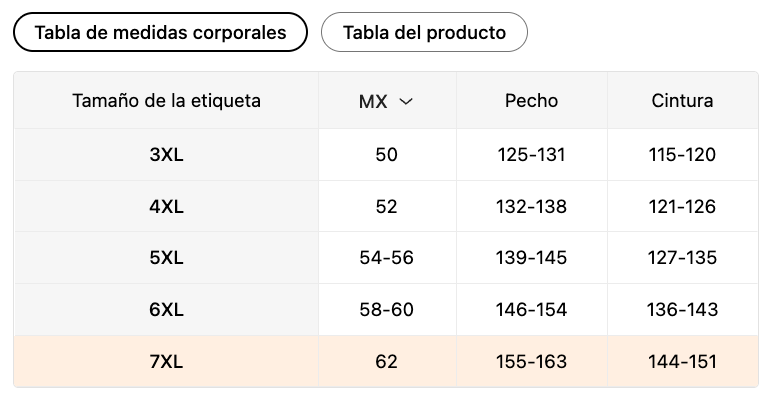Open the Tabla del producto tab
The width and height of the screenshot is (770, 406).
424,33
